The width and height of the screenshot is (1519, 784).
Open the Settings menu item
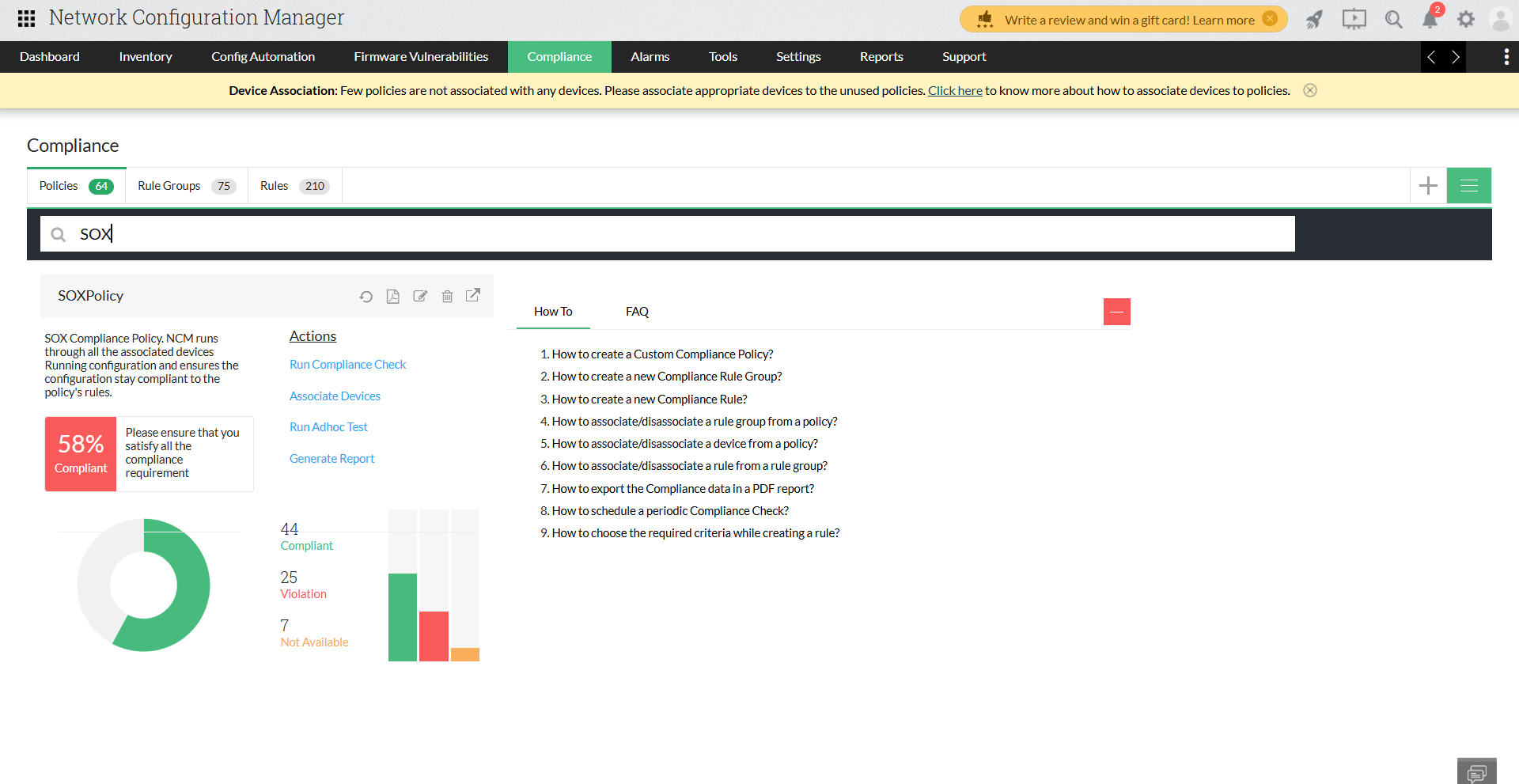798,57
